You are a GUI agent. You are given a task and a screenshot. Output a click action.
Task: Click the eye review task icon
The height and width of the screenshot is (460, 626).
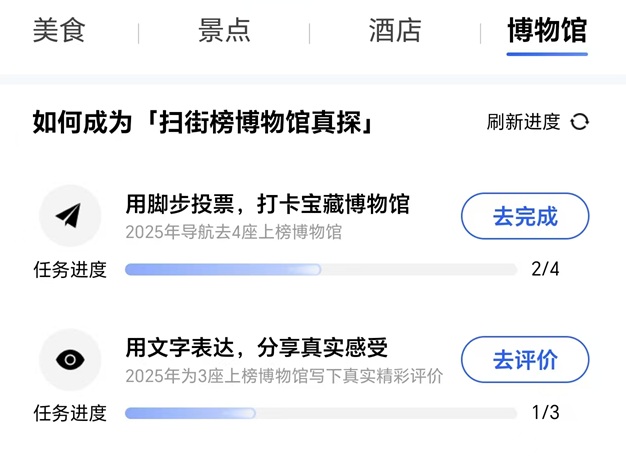[x=69, y=360]
